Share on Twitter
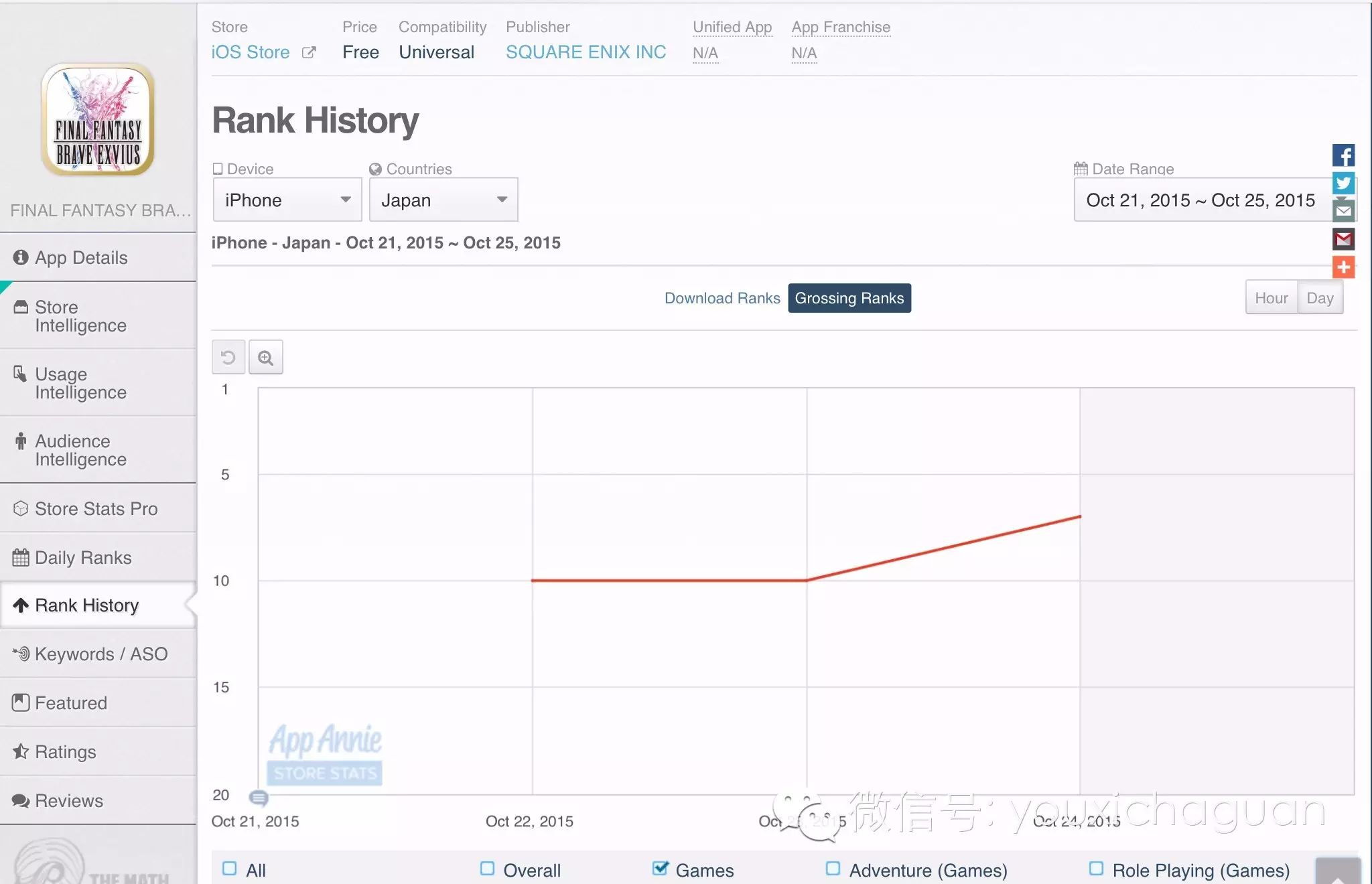1372x884 pixels. [1343, 183]
